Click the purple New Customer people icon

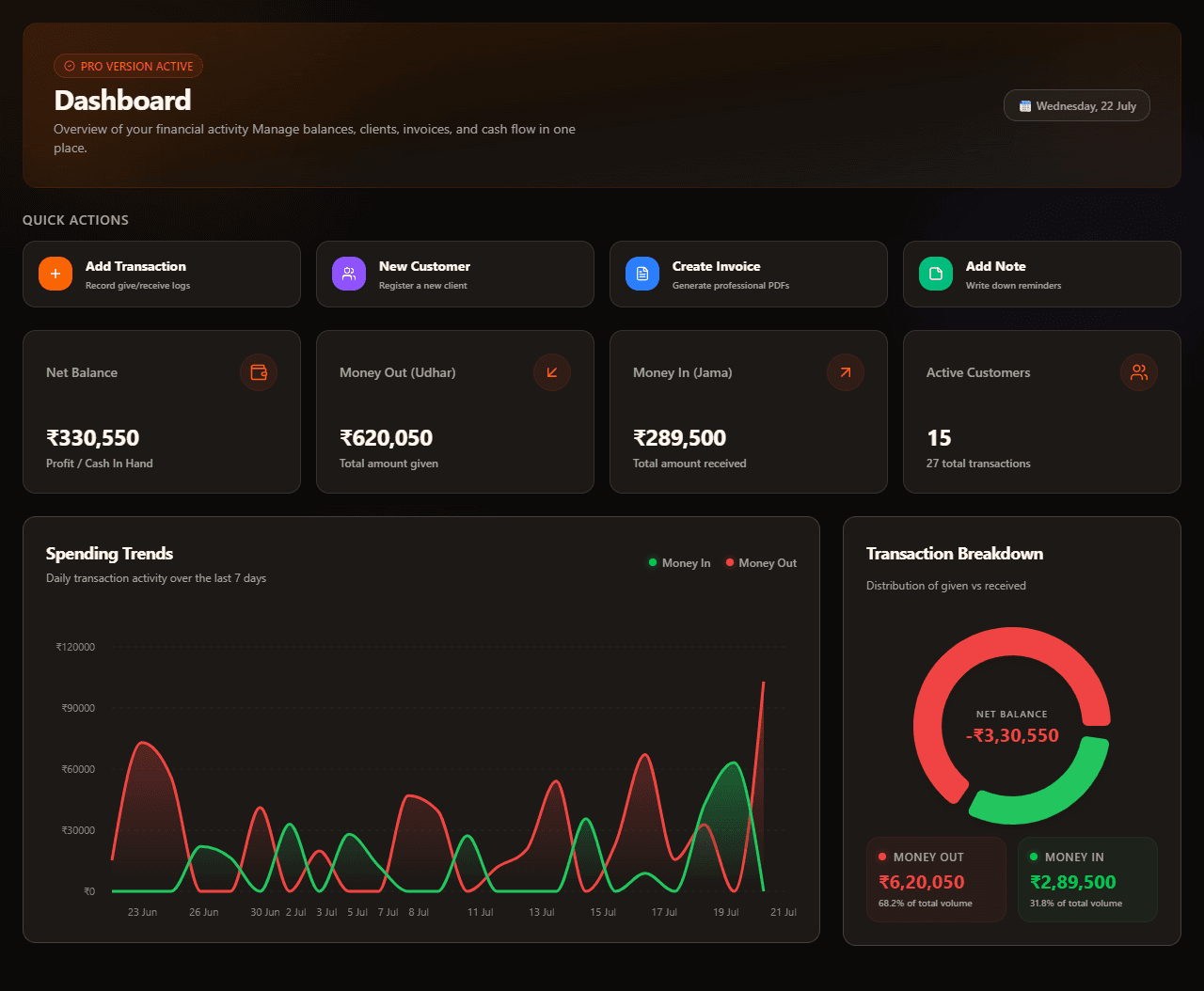tap(349, 274)
